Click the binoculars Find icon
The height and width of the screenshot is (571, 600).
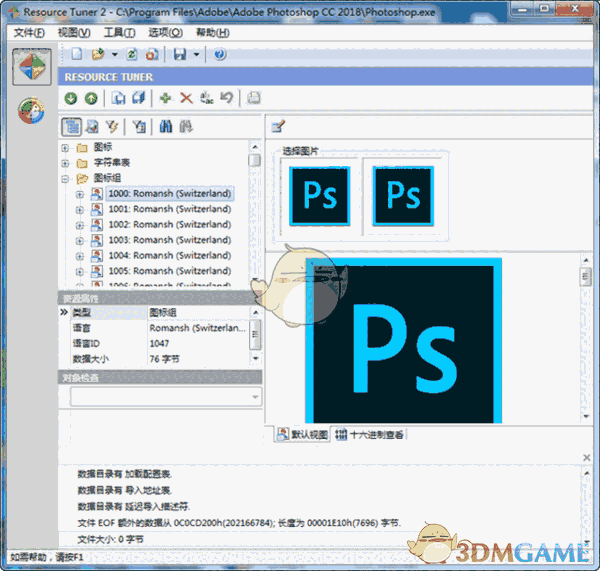pyautogui.click(x=166, y=126)
